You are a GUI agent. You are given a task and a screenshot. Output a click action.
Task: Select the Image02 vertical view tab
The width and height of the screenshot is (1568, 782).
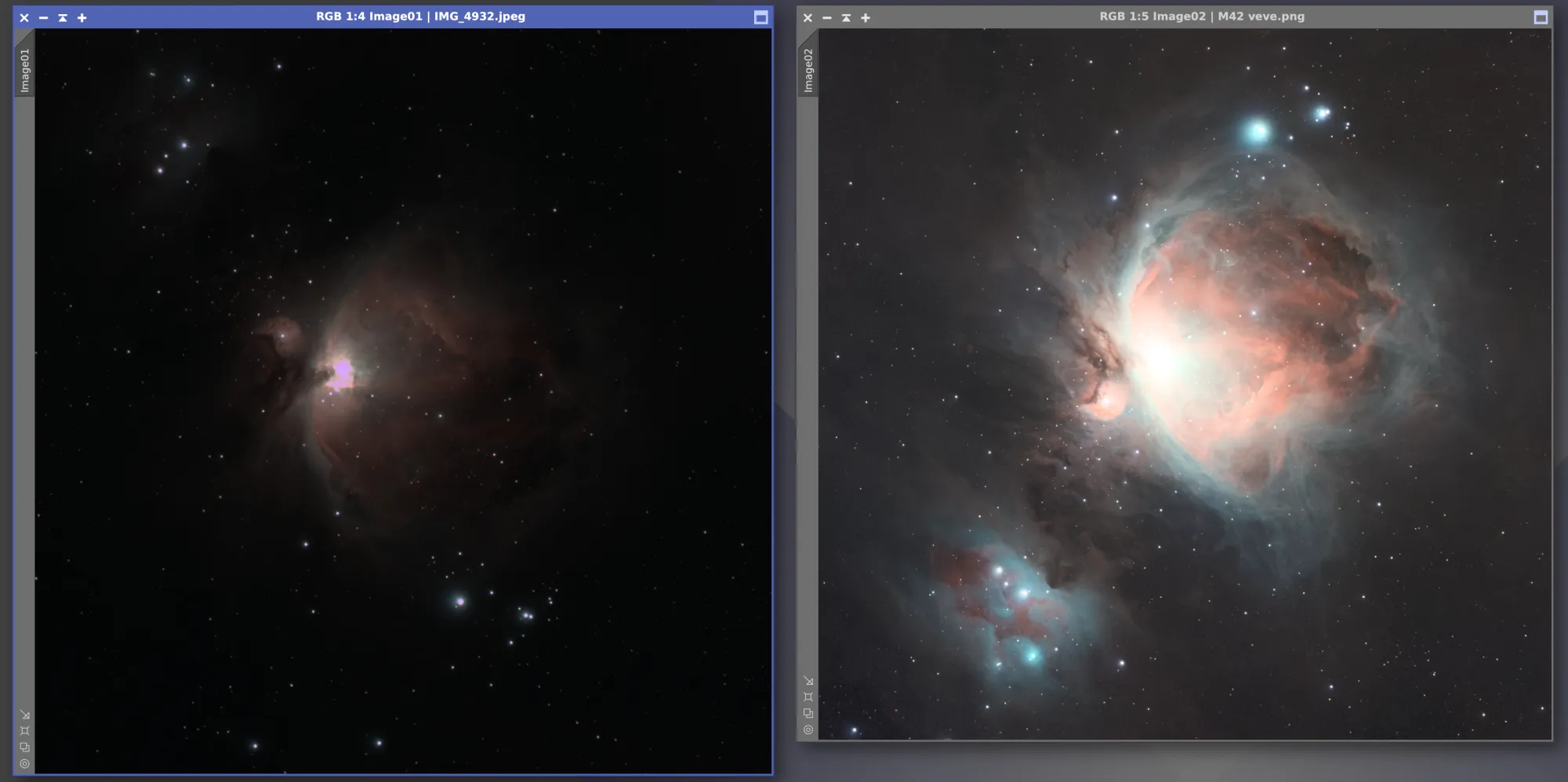808,69
